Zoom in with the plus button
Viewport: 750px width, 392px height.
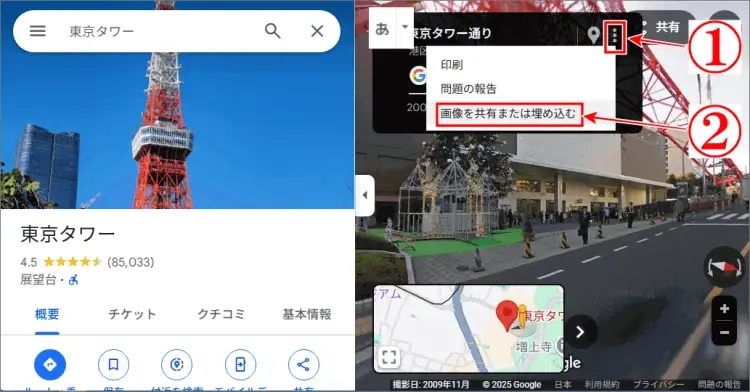pyautogui.click(x=725, y=308)
